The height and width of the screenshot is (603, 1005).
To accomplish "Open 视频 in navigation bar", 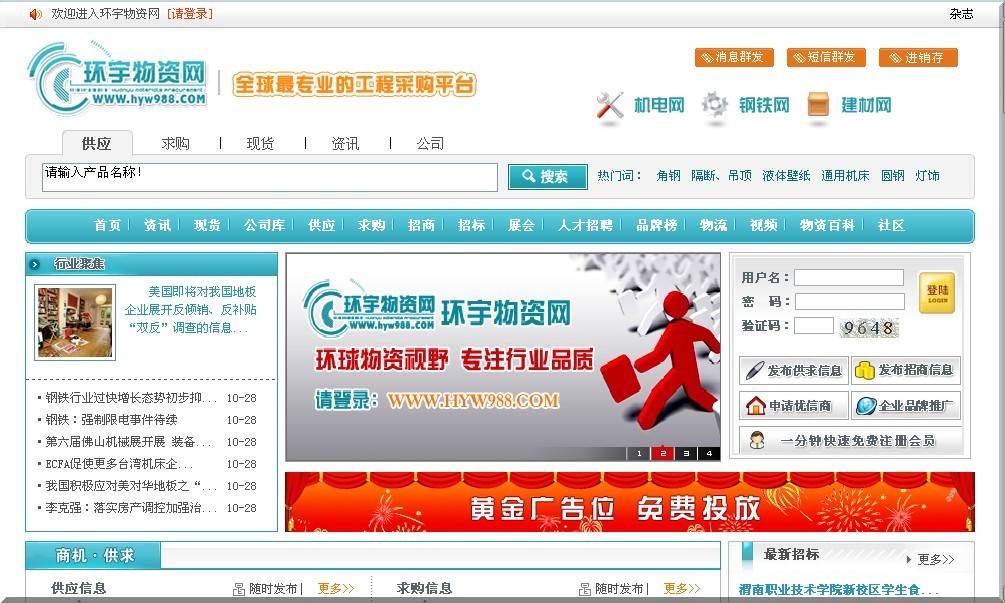I will coord(763,225).
